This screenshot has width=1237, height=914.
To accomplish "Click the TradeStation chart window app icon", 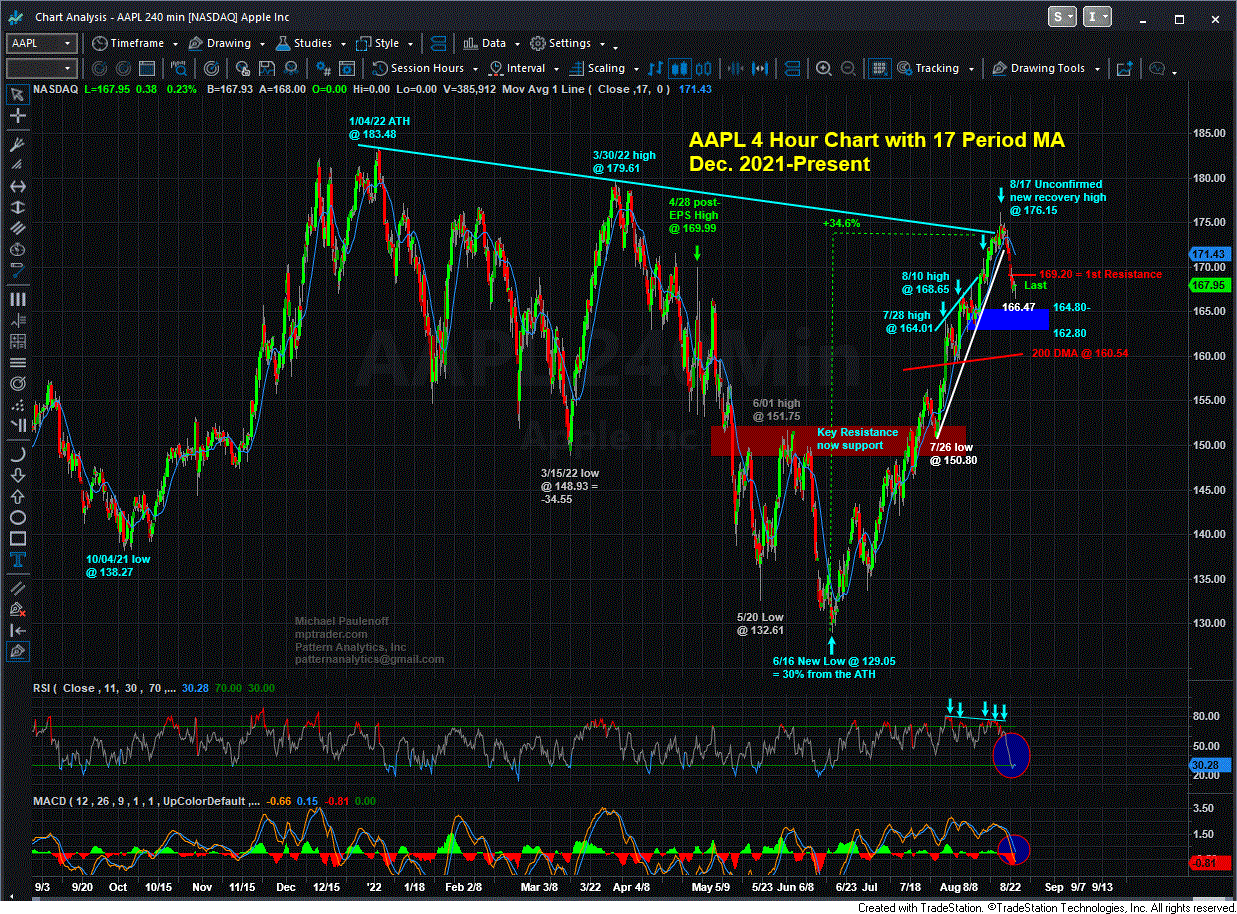I will [x=17, y=16].
